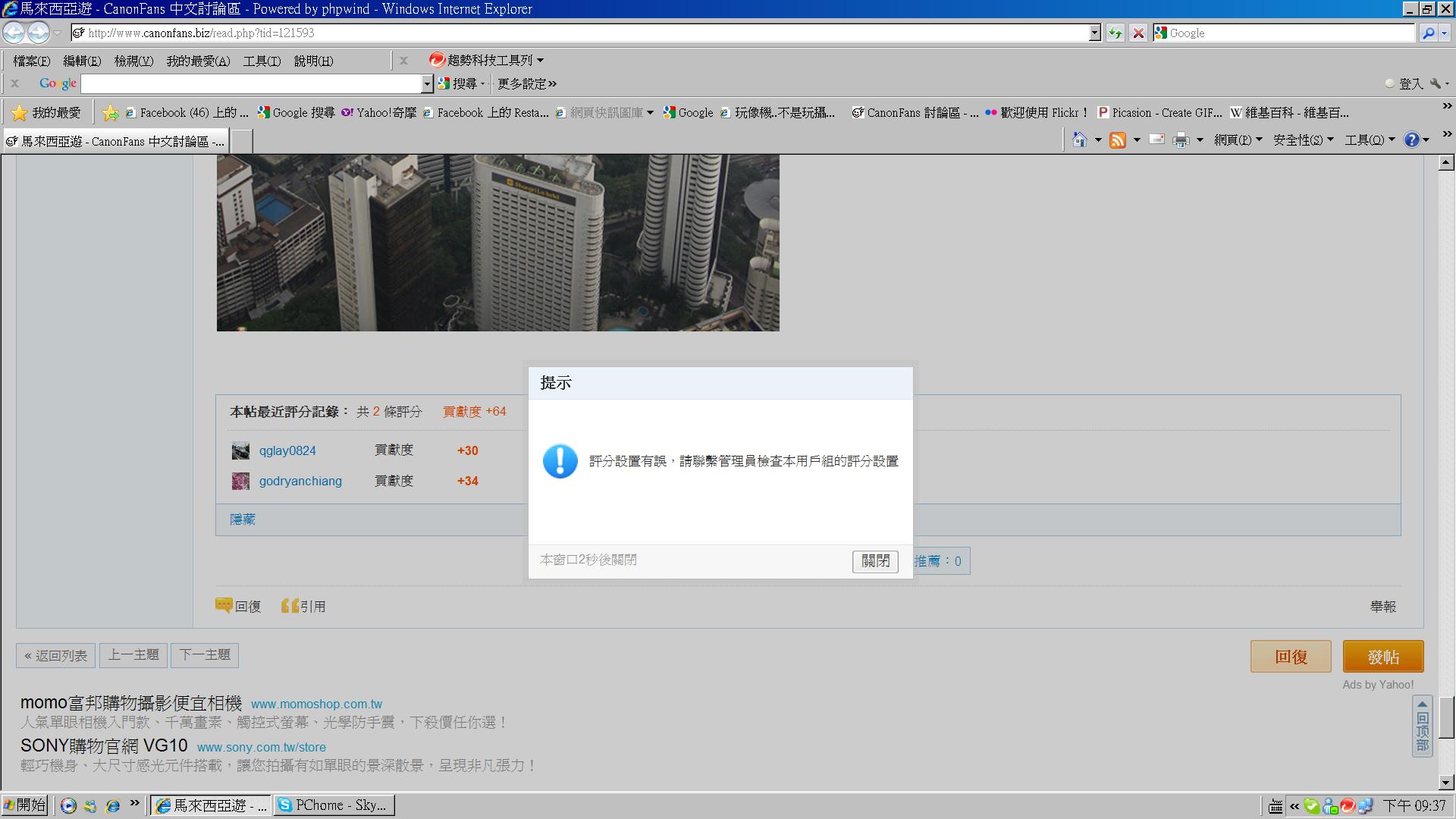
Task: Click the browser Back arrow button
Action: pos(14,33)
